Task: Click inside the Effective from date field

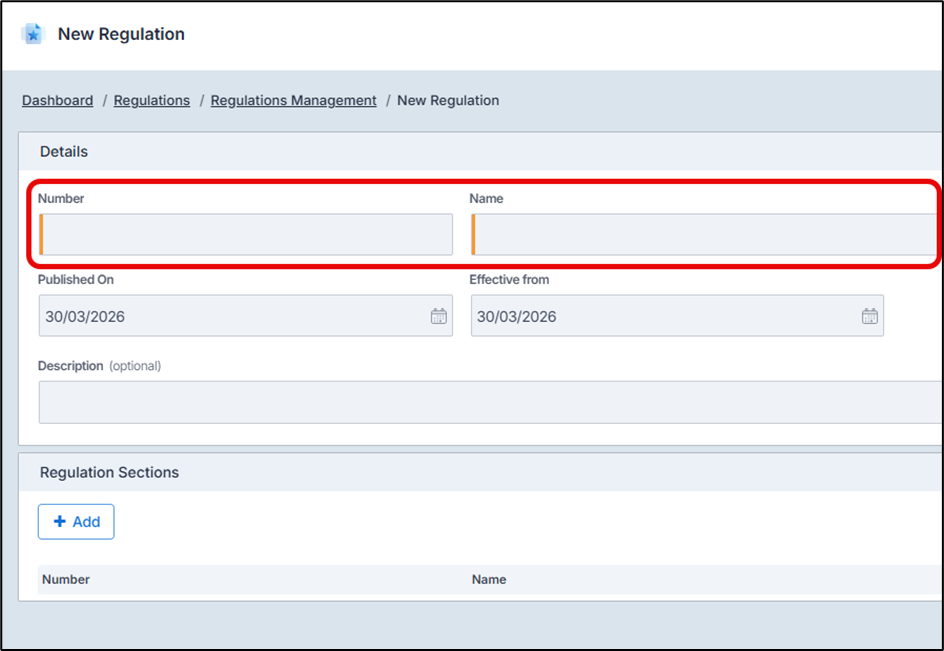Action: tap(660, 316)
